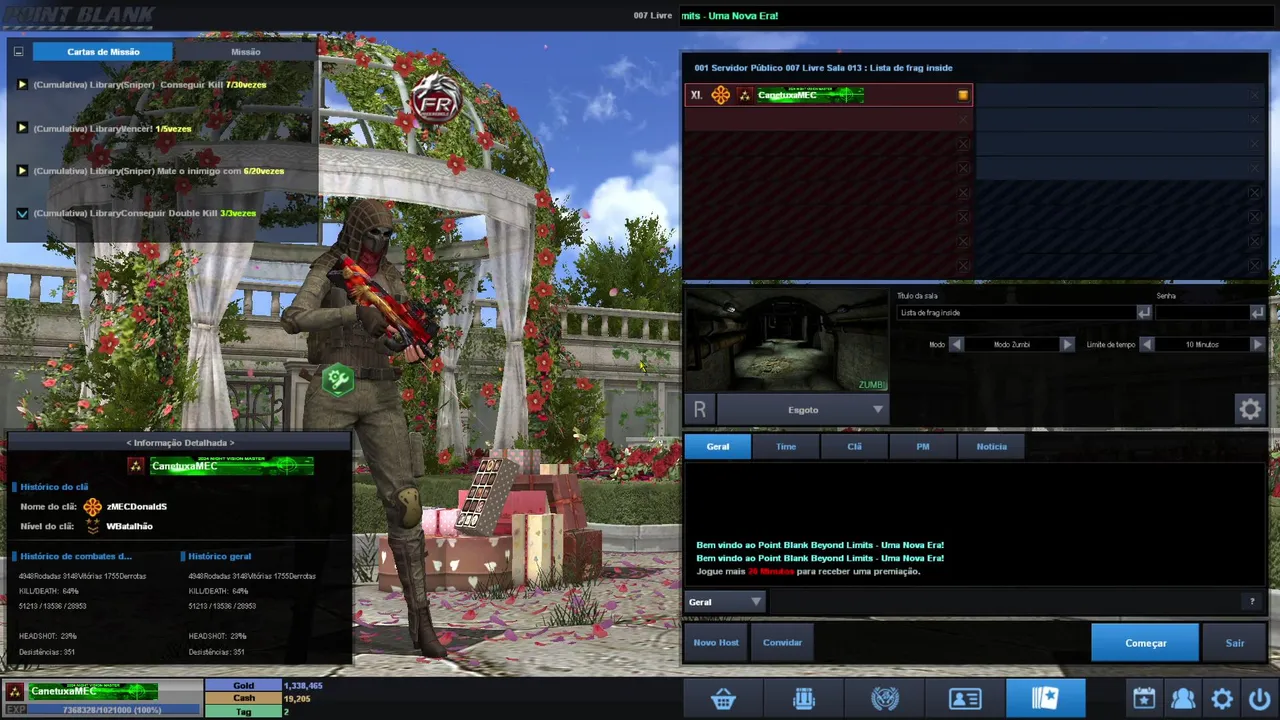Screen dimensions: 1280x720
Task: Toggle the Mate o inimigo 6/20 mission marker
Action: pos(22,171)
